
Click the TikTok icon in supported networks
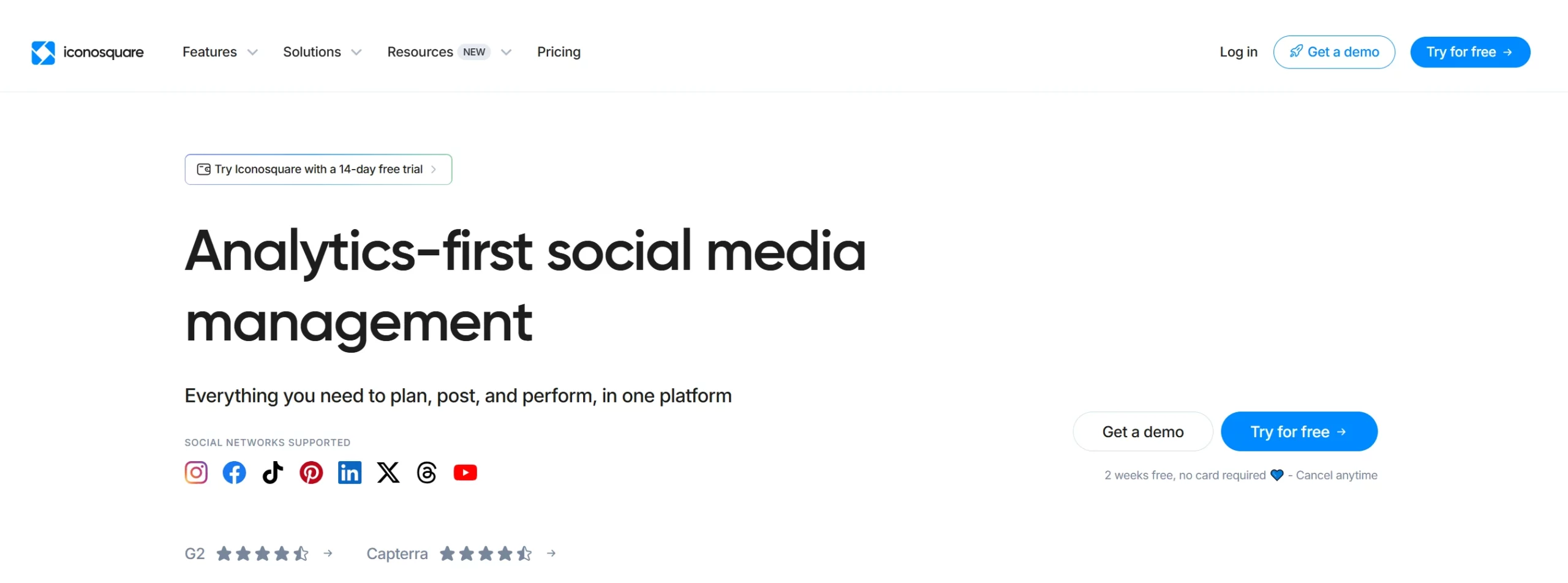273,472
